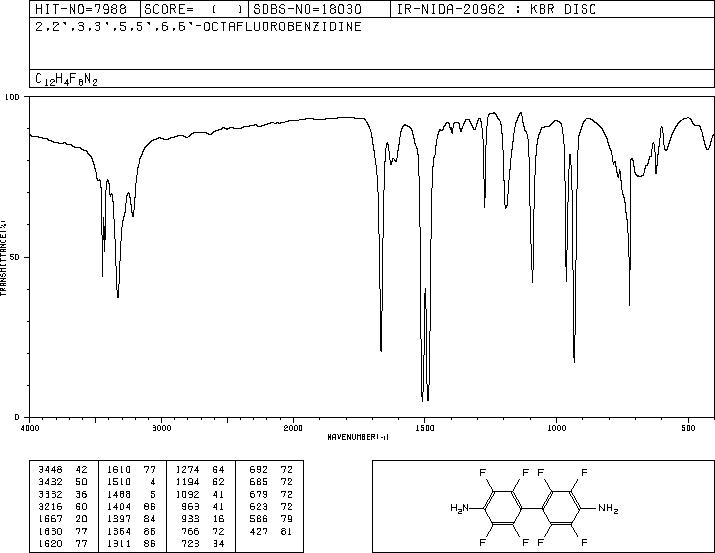This screenshot has height=553, width=715.
Task: Click transmittance value 34 beside 723
Action: [218, 544]
